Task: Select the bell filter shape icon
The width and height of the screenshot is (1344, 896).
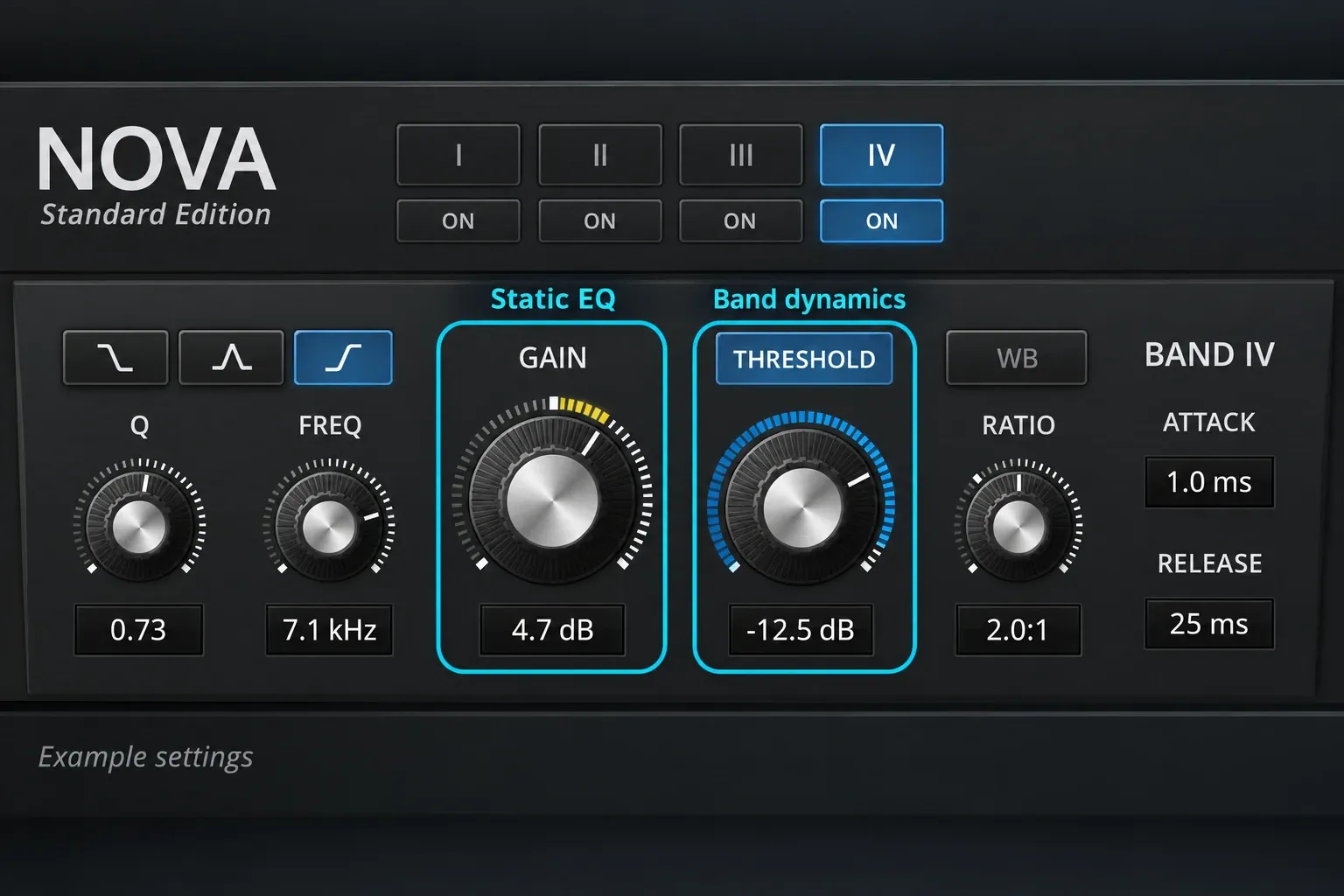Action: pyautogui.click(x=231, y=358)
